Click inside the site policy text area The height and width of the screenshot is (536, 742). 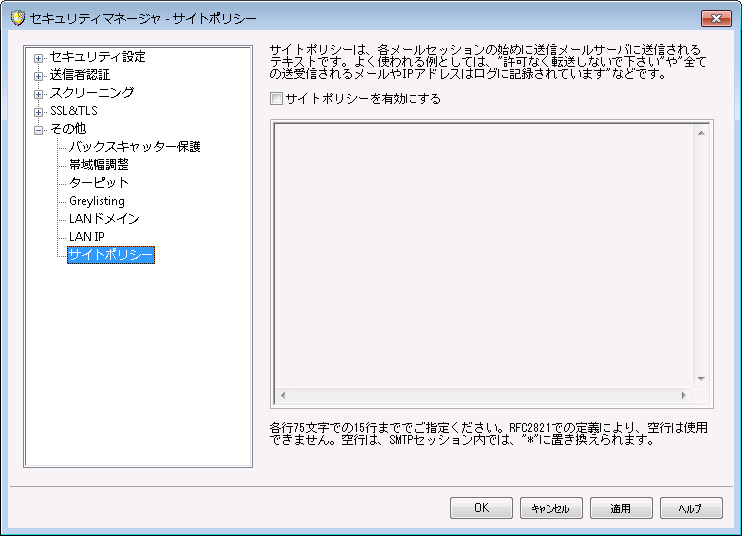pos(484,255)
